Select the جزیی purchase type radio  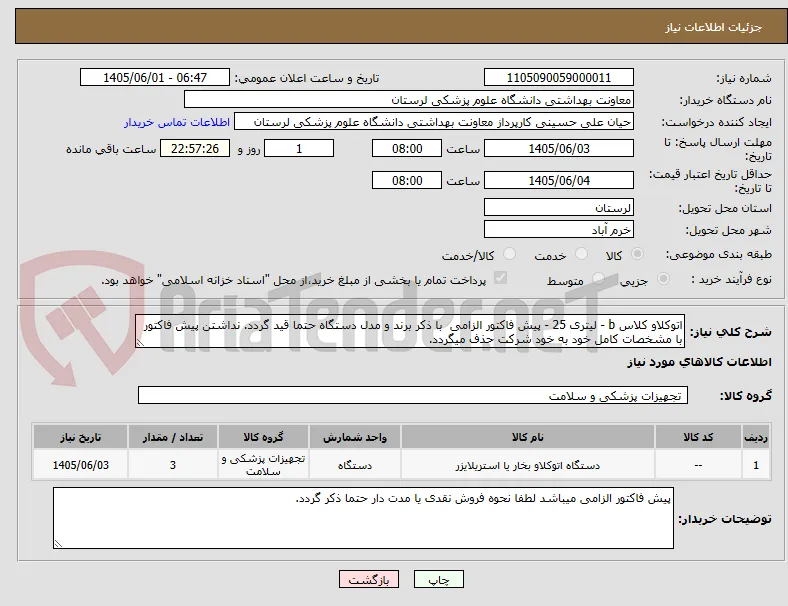[x=663, y=279]
